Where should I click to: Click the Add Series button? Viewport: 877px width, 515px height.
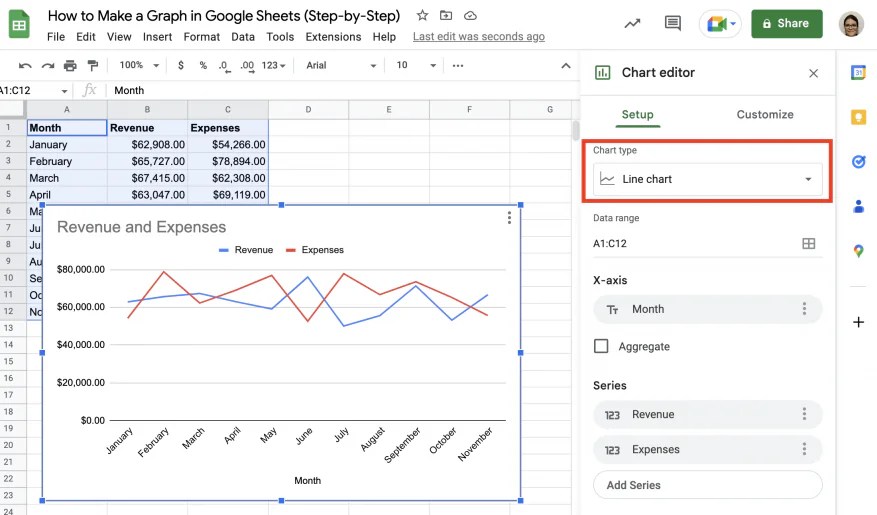pyautogui.click(x=708, y=485)
